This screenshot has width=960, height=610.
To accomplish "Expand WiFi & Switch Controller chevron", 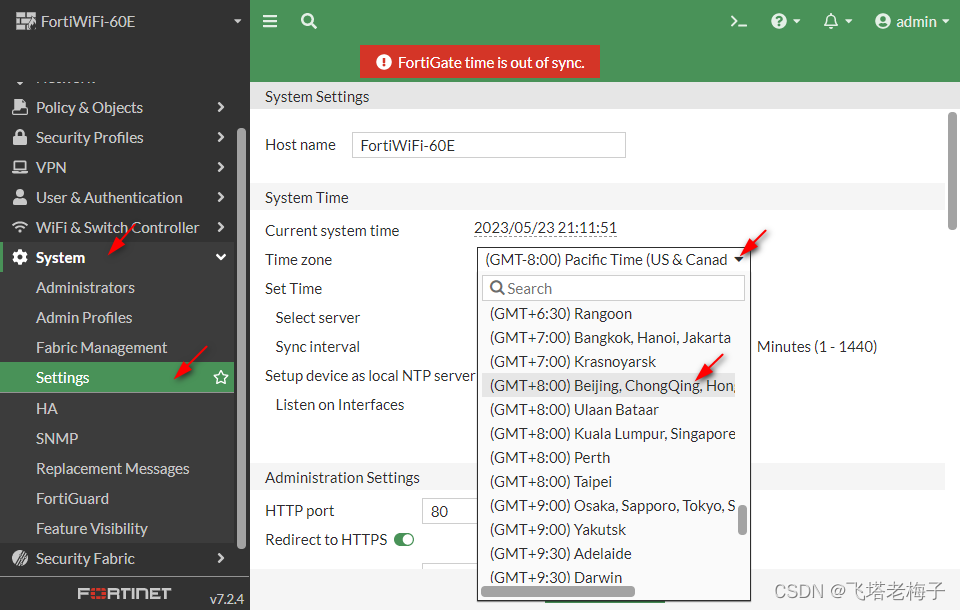I will 221,227.
